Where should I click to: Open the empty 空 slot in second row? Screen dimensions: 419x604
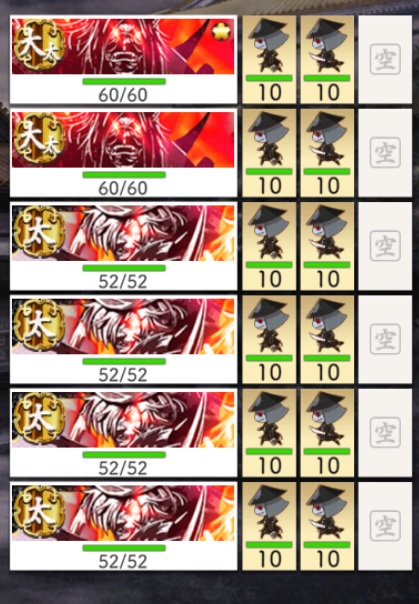point(385,153)
